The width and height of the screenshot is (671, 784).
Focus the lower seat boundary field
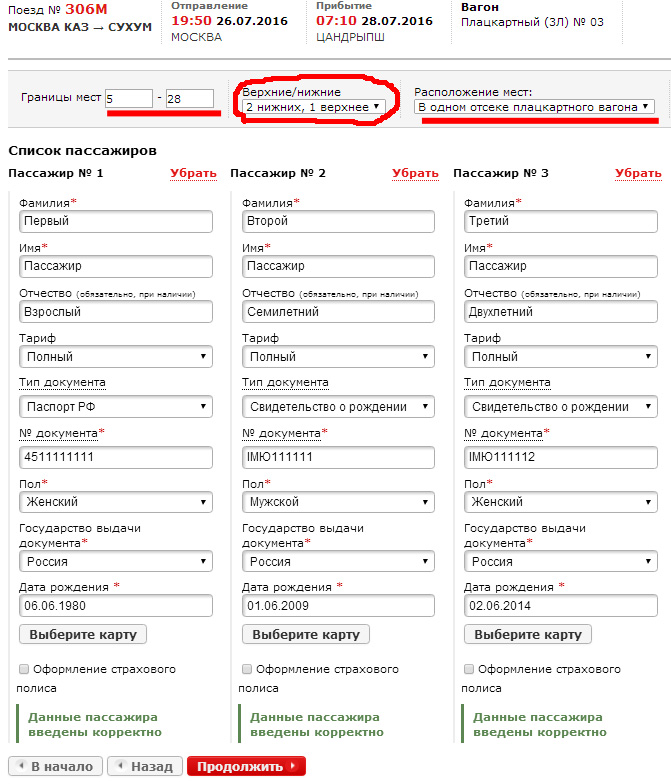[129, 98]
